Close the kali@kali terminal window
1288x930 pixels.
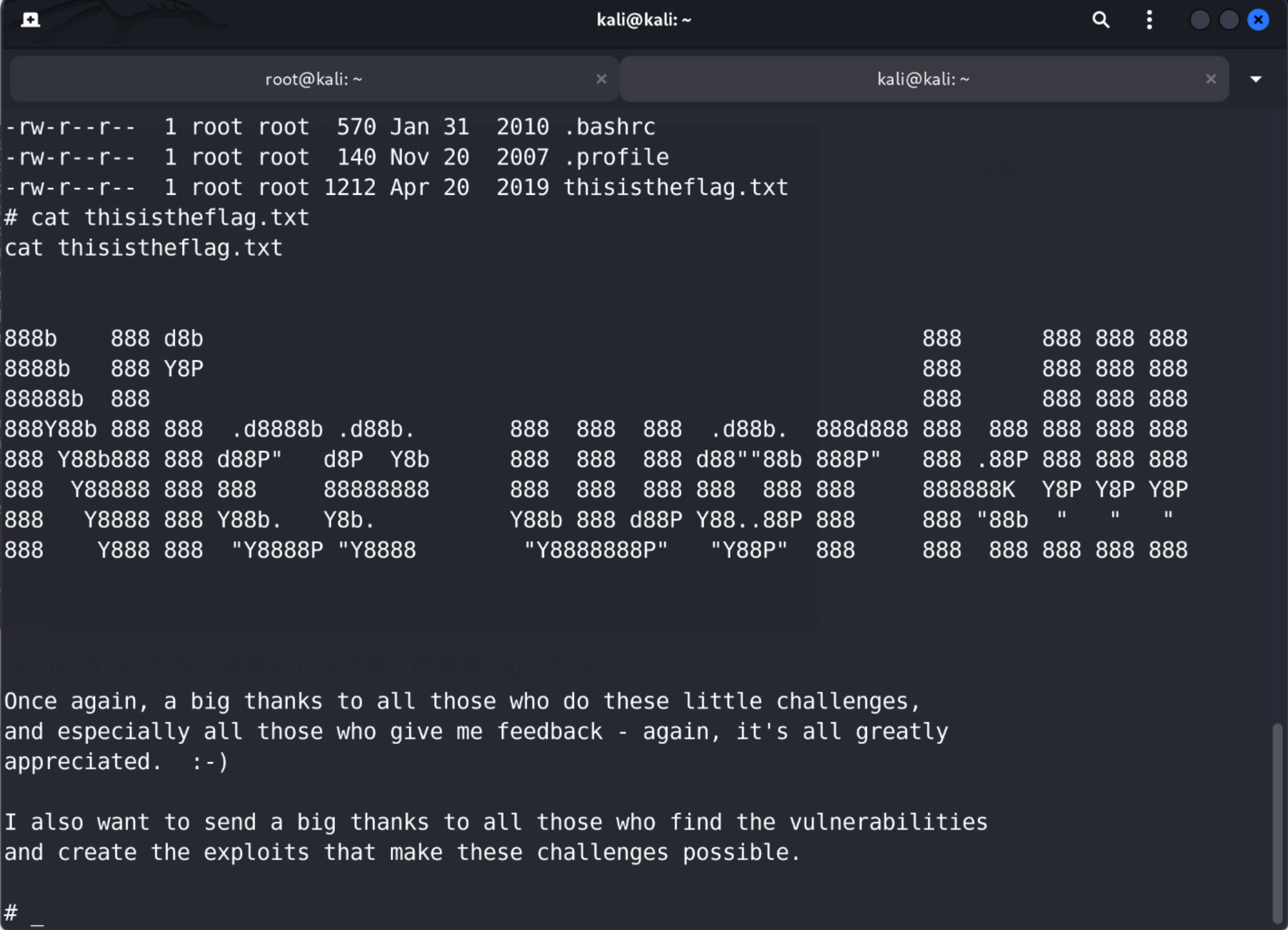point(1258,20)
